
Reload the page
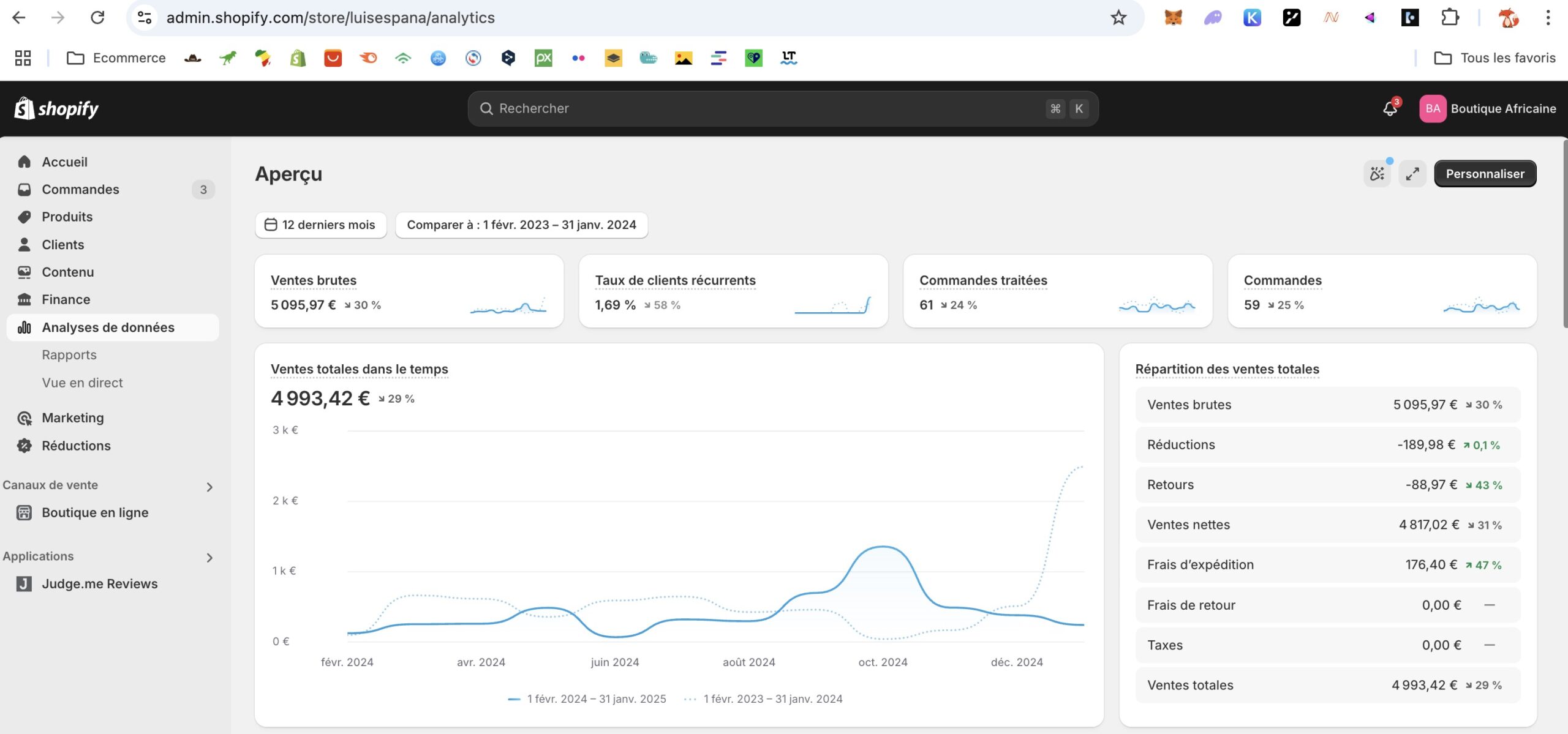97,18
